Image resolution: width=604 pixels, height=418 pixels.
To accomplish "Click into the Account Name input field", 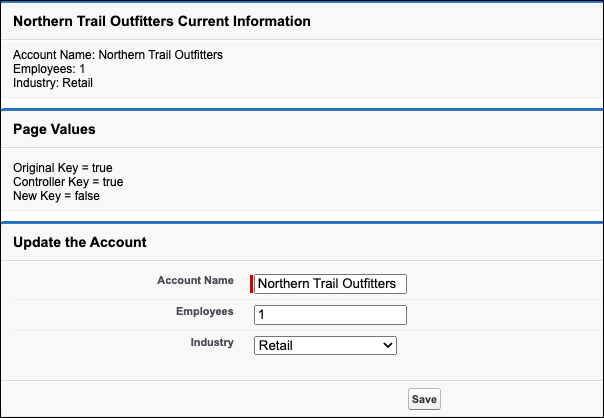I will point(330,284).
